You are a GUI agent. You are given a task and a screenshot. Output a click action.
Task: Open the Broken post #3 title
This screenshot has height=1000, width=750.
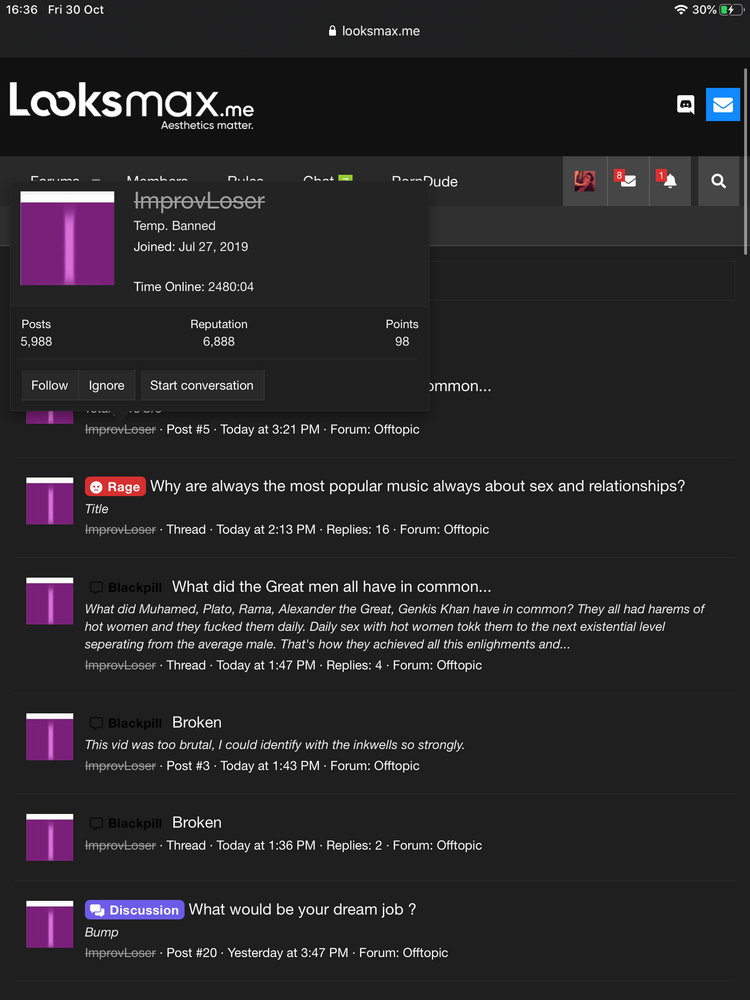[197, 722]
